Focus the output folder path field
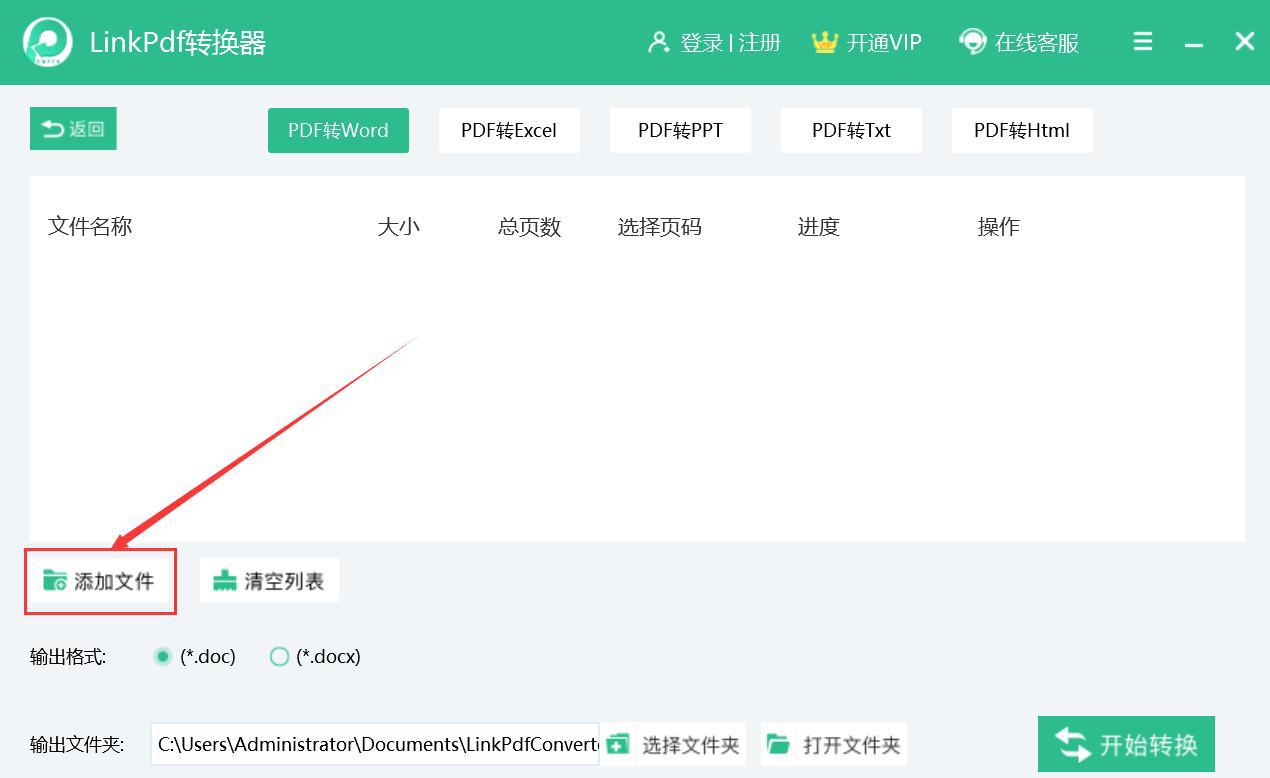Viewport: 1270px width, 778px height. tap(375, 744)
